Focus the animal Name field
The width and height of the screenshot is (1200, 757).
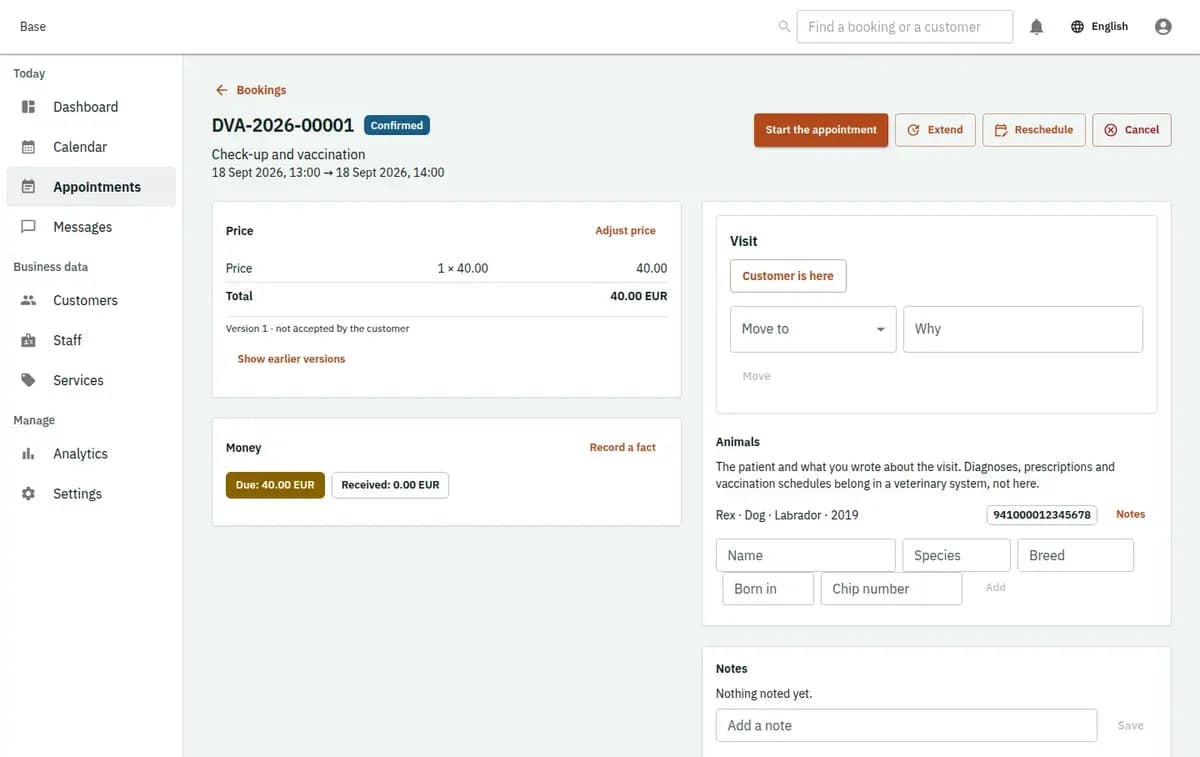[x=806, y=555]
